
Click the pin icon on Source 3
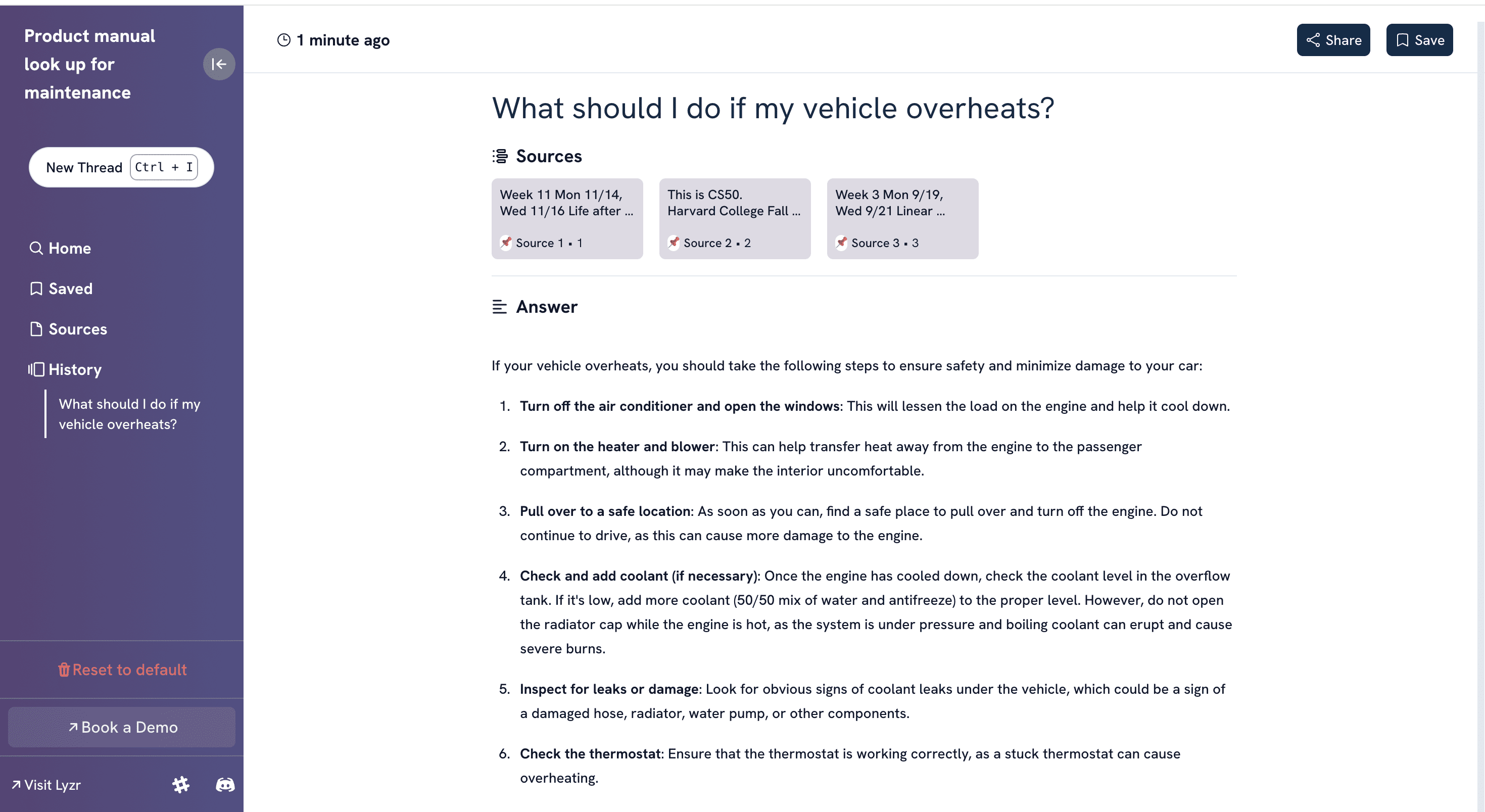pos(842,243)
